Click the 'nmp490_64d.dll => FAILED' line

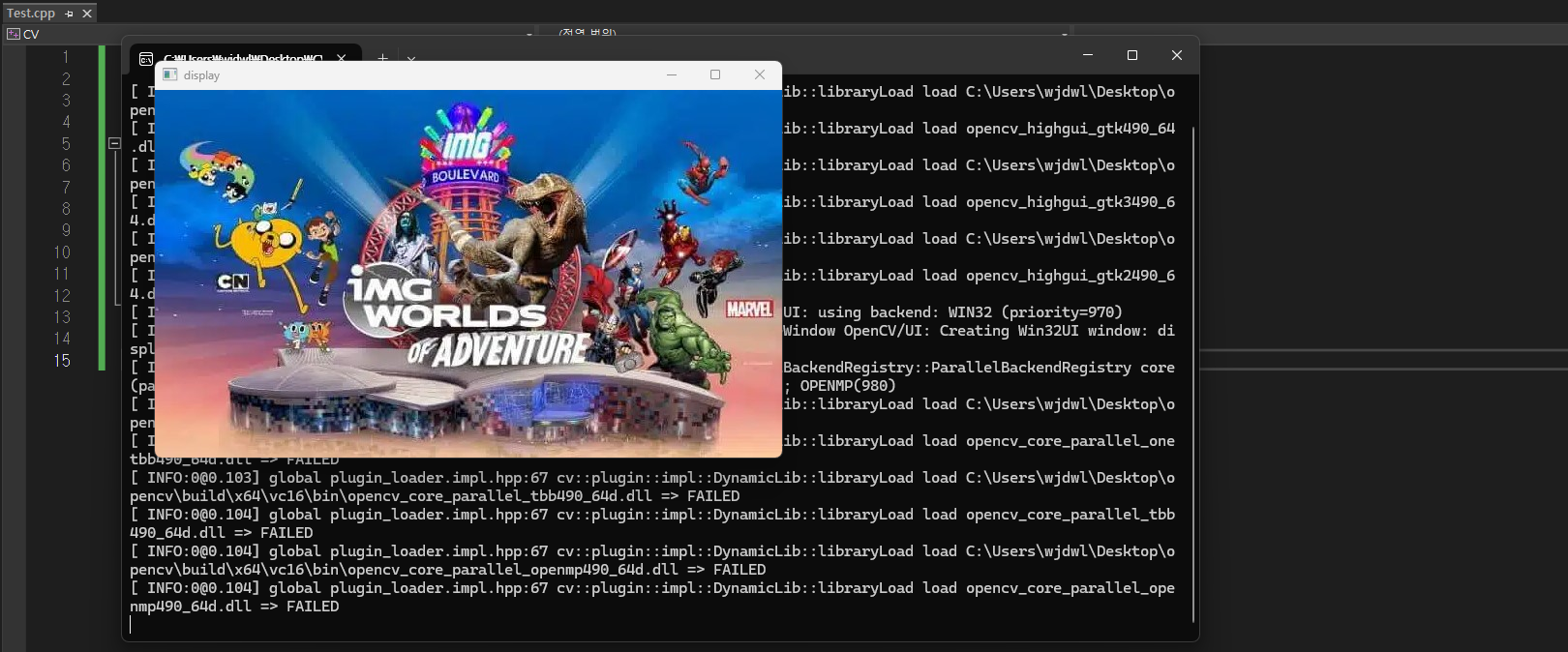(234, 607)
